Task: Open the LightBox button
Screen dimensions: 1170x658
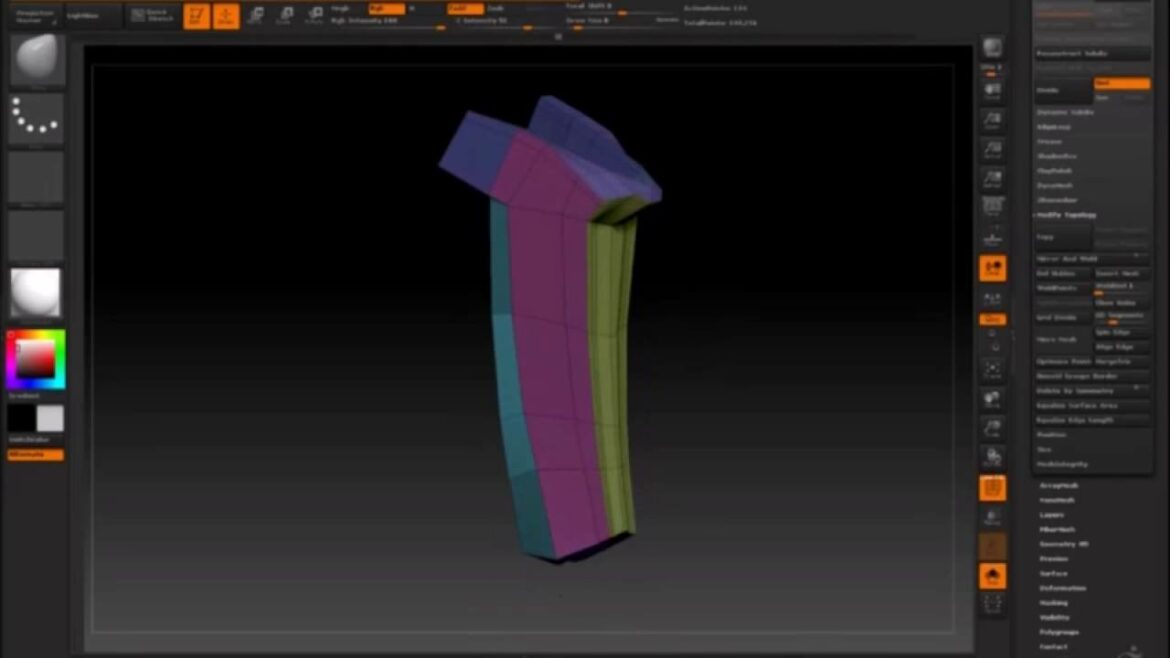Action: coord(83,16)
